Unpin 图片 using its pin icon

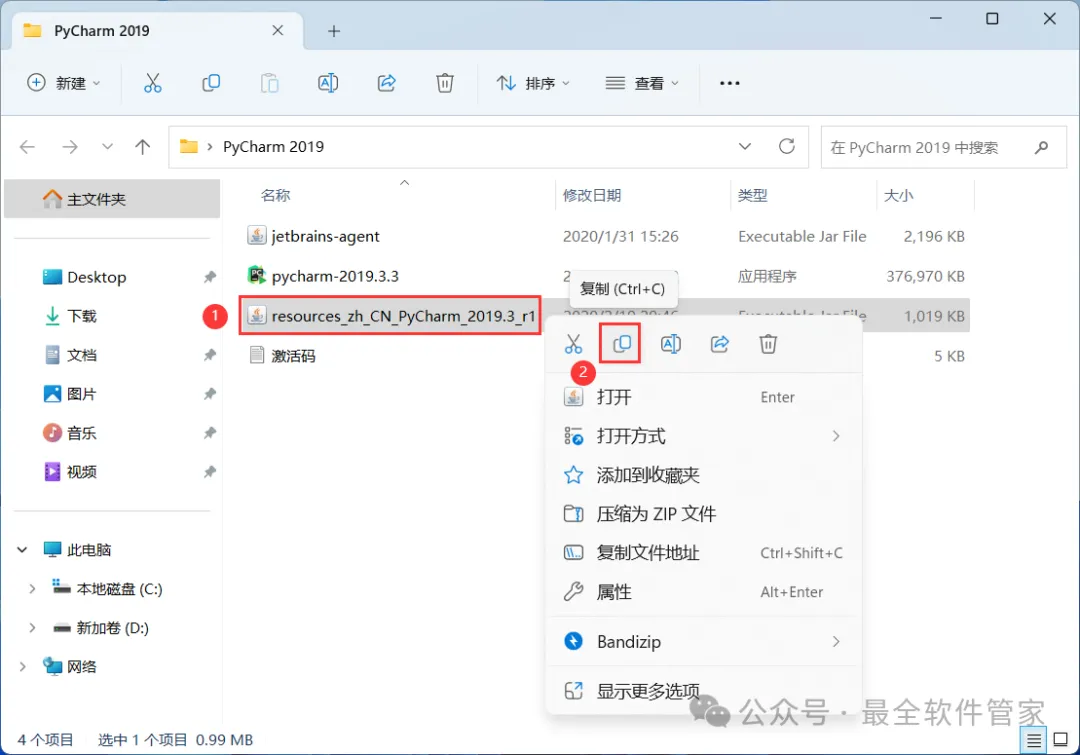[209, 394]
